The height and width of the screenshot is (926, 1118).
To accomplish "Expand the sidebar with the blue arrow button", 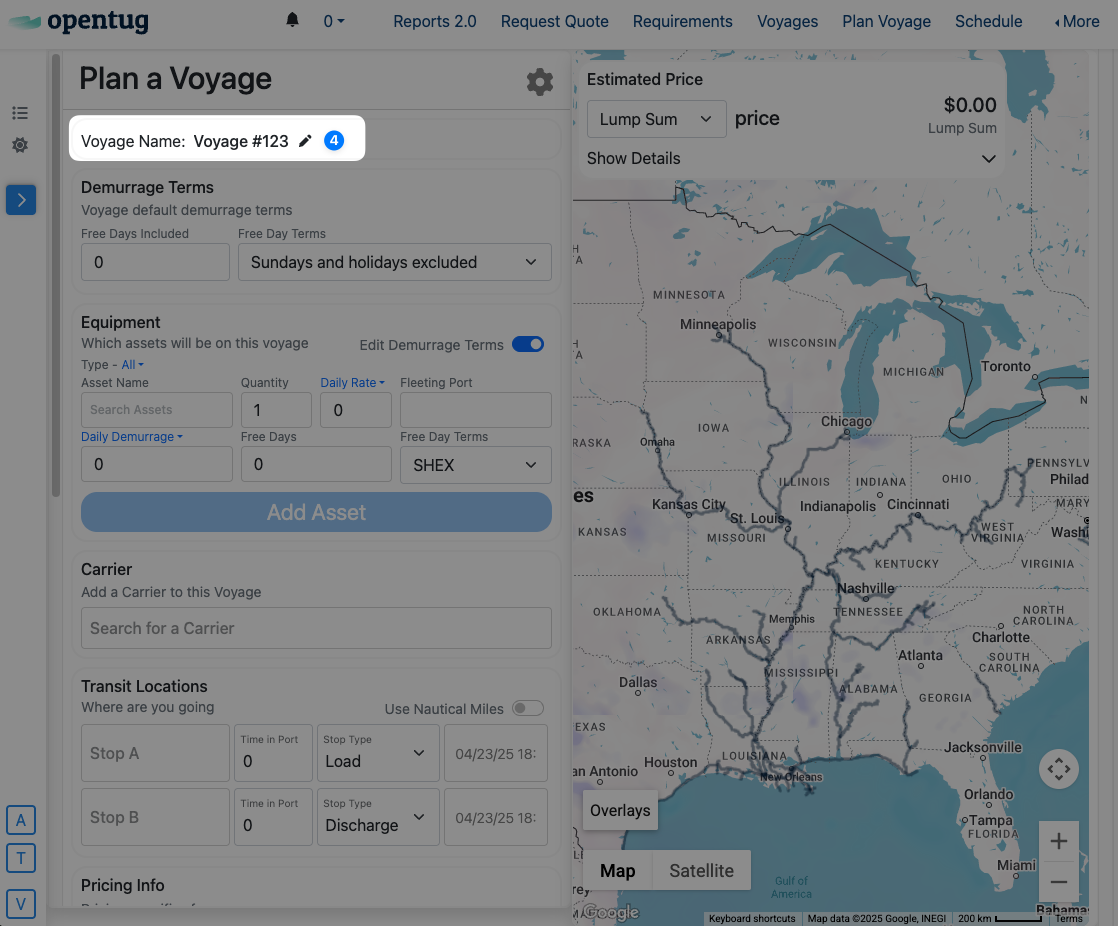I will tap(21, 200).
